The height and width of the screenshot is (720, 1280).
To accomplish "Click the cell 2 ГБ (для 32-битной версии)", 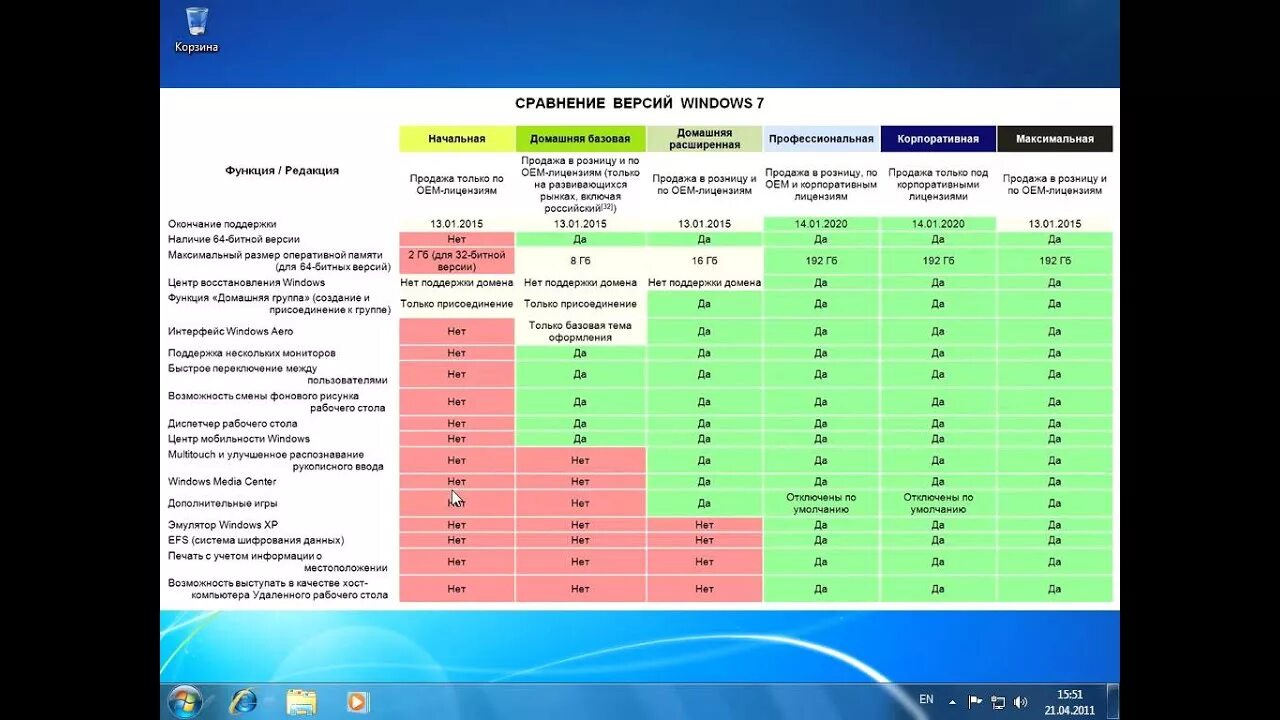I will (x=457, y=261).
